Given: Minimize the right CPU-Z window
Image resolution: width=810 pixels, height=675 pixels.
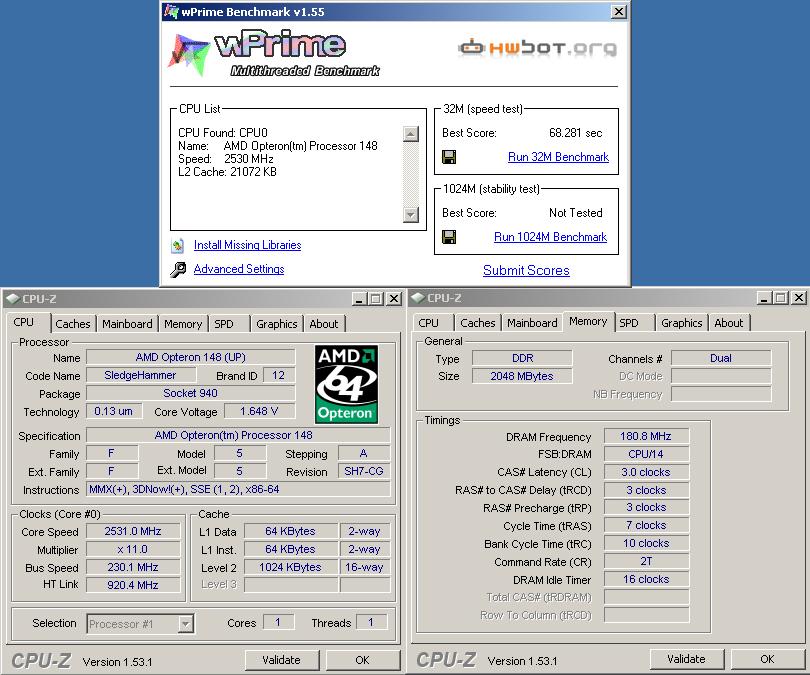Looking at the screenshot, I should pos(765,298).
